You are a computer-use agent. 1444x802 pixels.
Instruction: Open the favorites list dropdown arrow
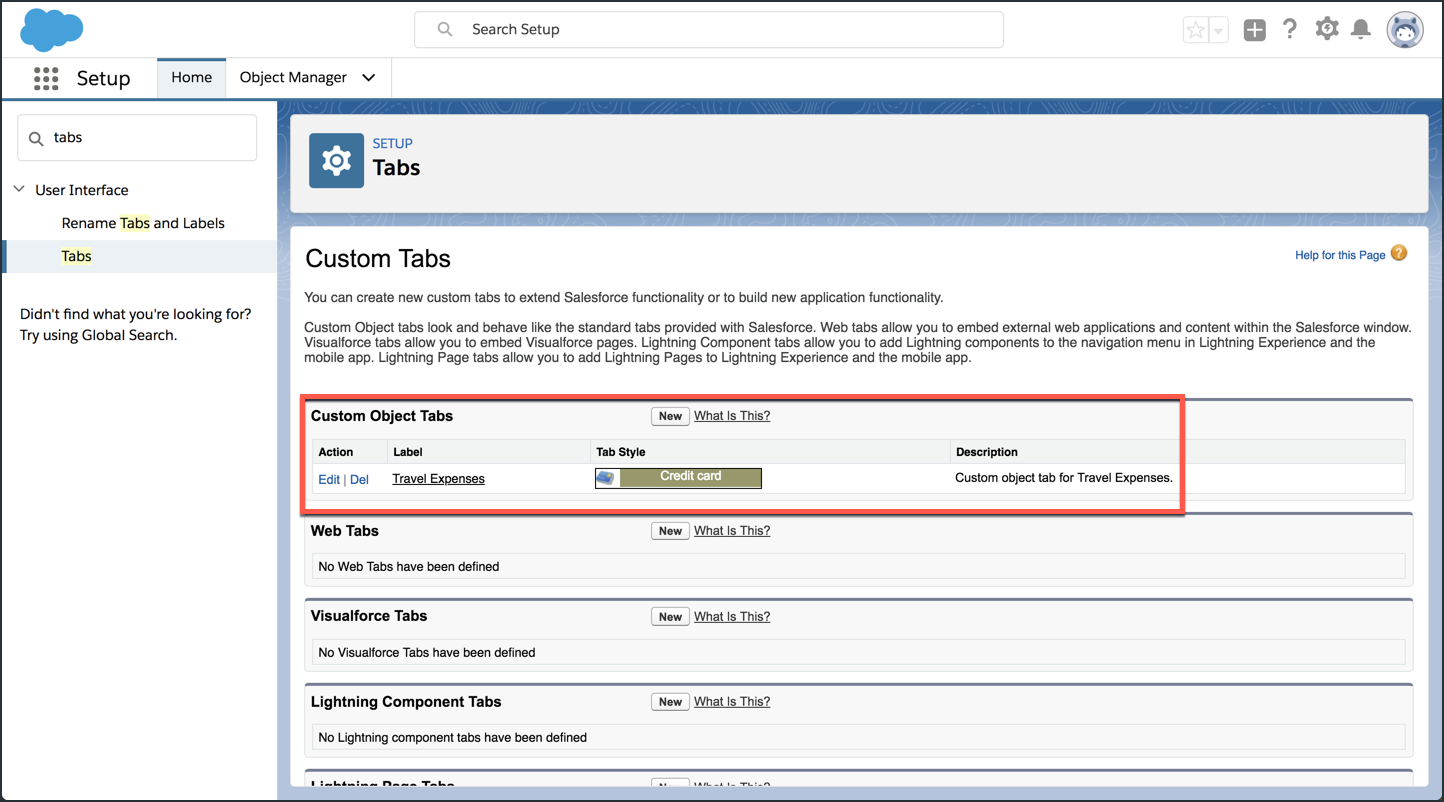pyautogui.click(x=1218, y=30)
